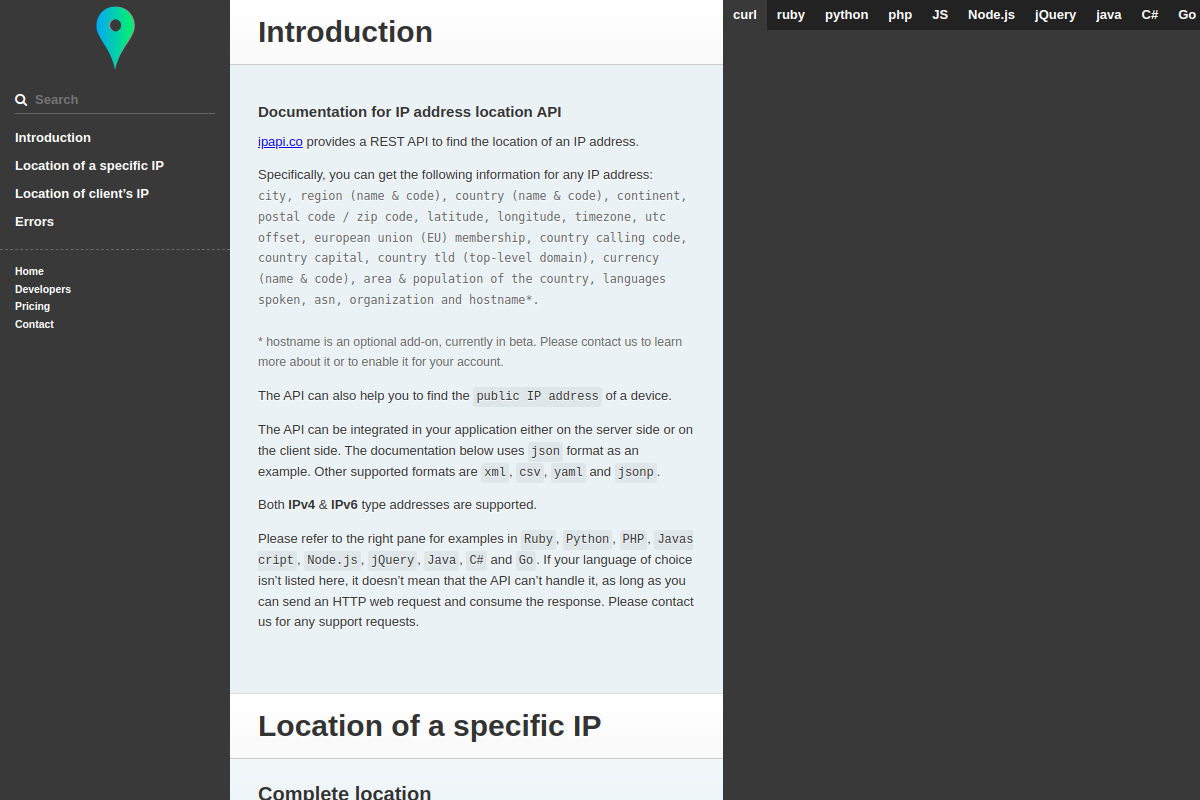This screenshot has height=800, width=1200.
Task: Click the 'jsonp' inline code label
Action: (636, 472)
